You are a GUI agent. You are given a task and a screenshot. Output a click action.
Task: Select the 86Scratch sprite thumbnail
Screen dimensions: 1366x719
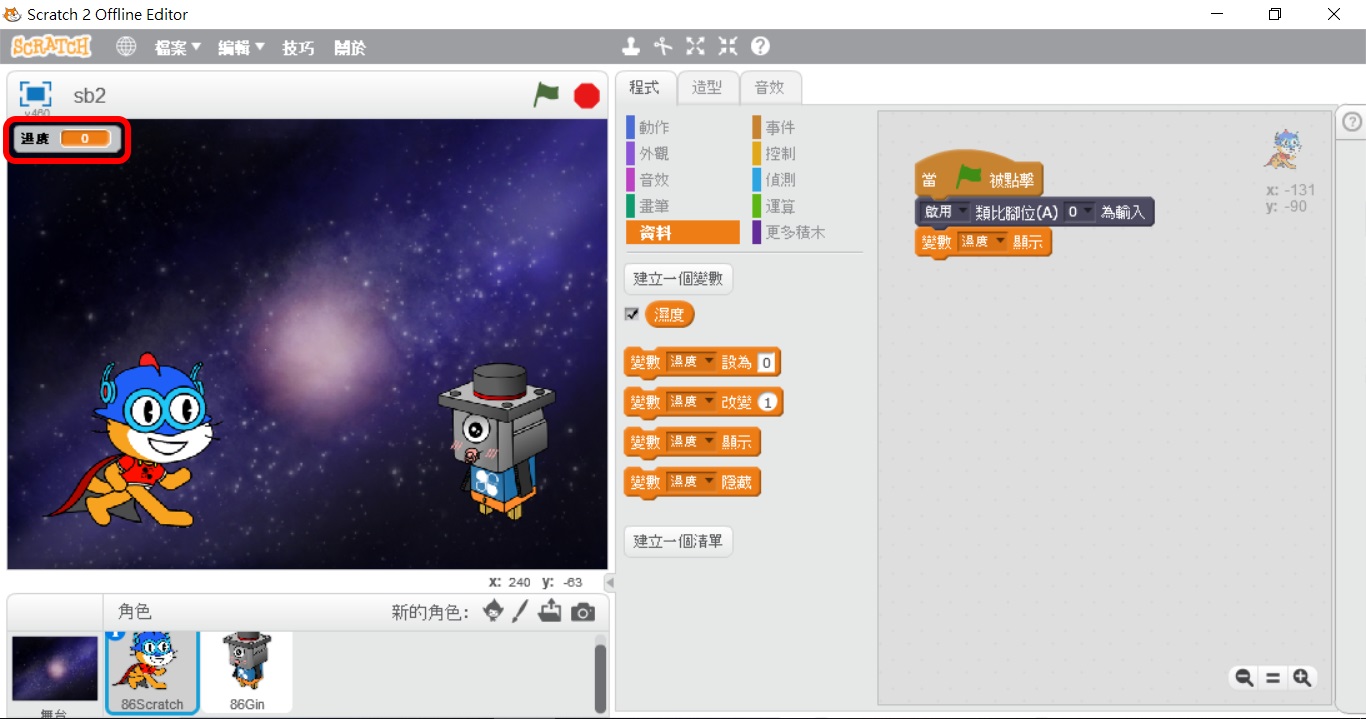pos(152,672)
